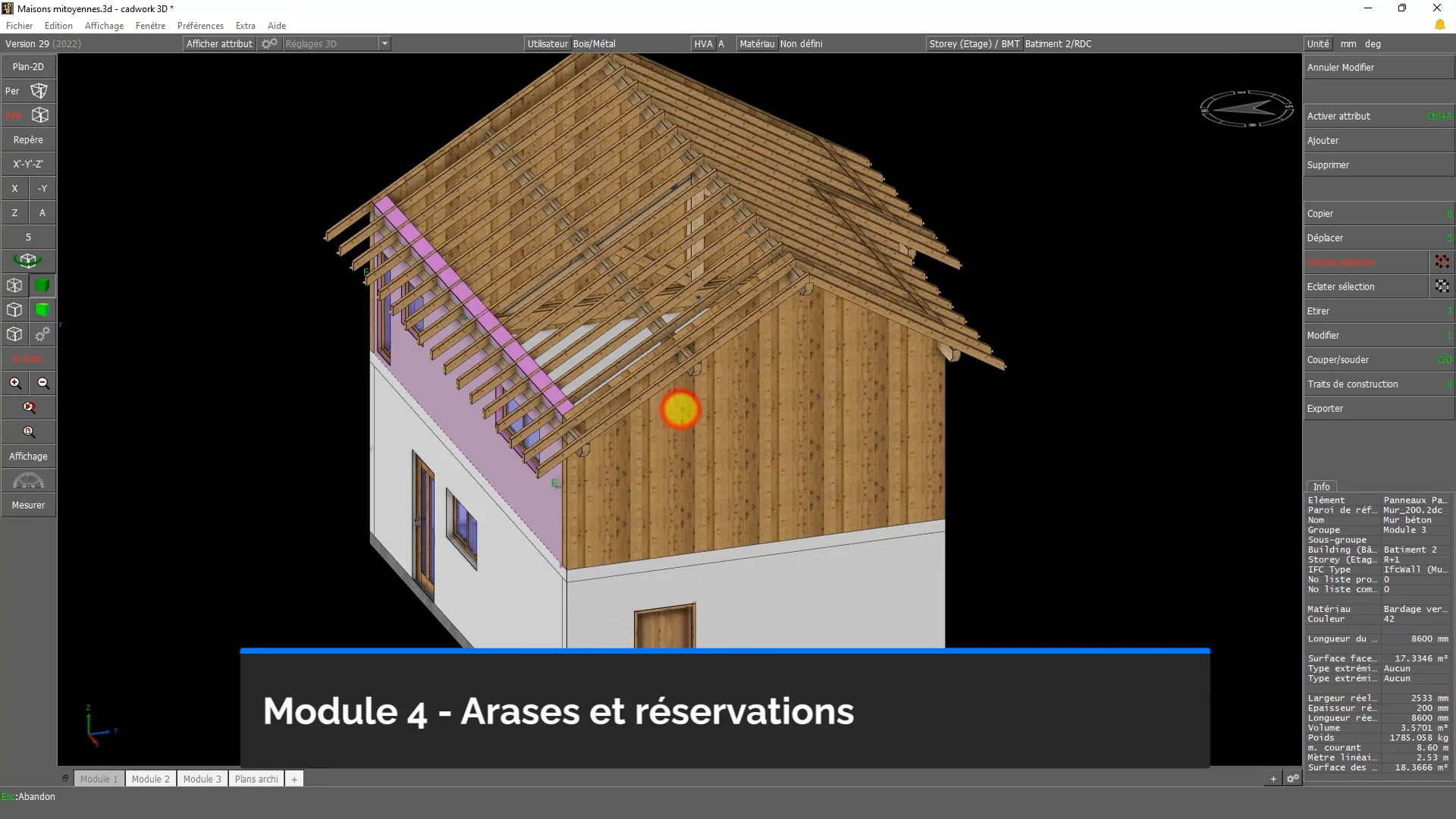Open the Réglages 3D dropdown
The height and width of the screenshot is (819, 1456).
pos(386,43)
